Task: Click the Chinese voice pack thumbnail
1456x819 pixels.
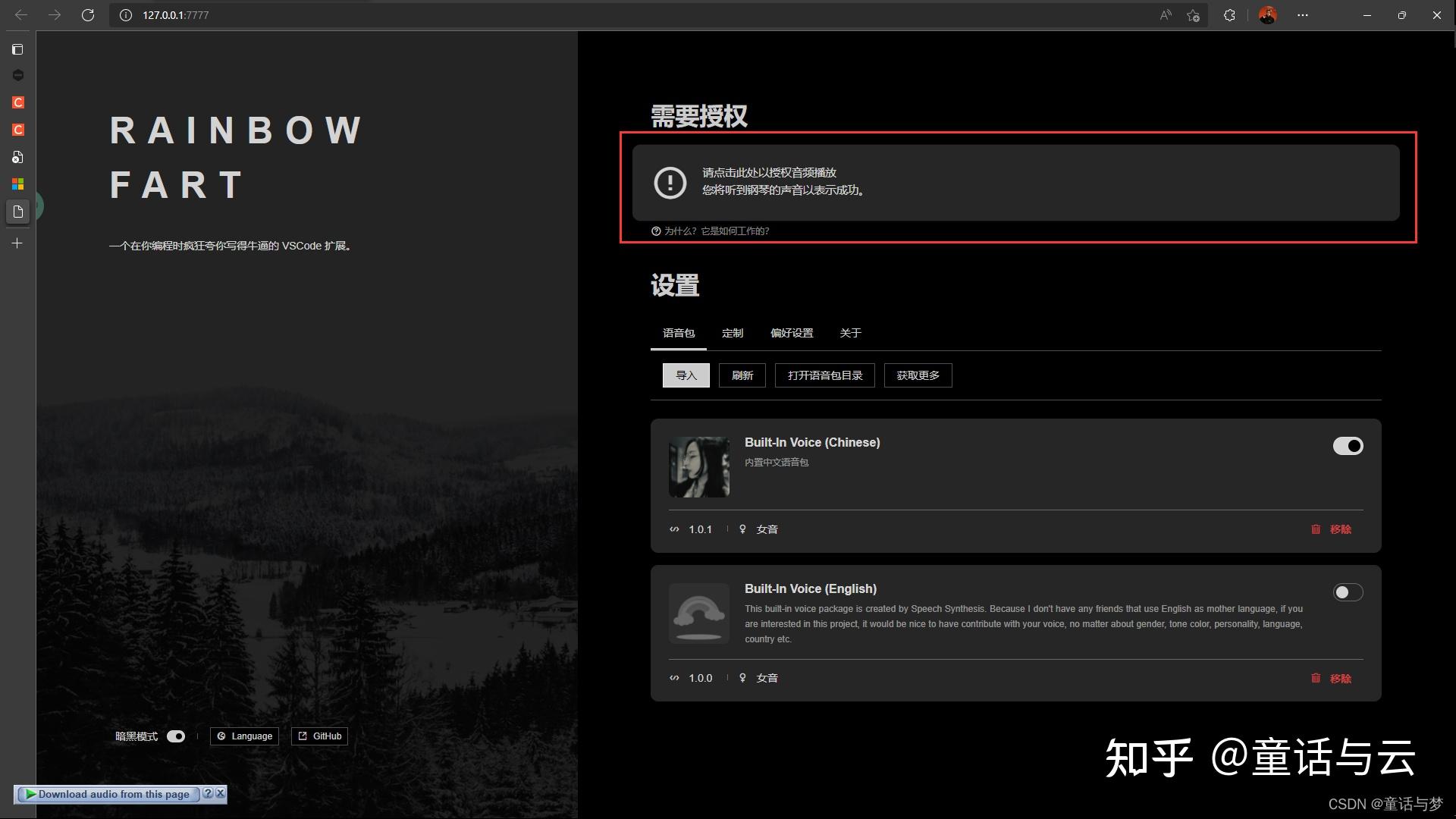Action: (698, 466)
